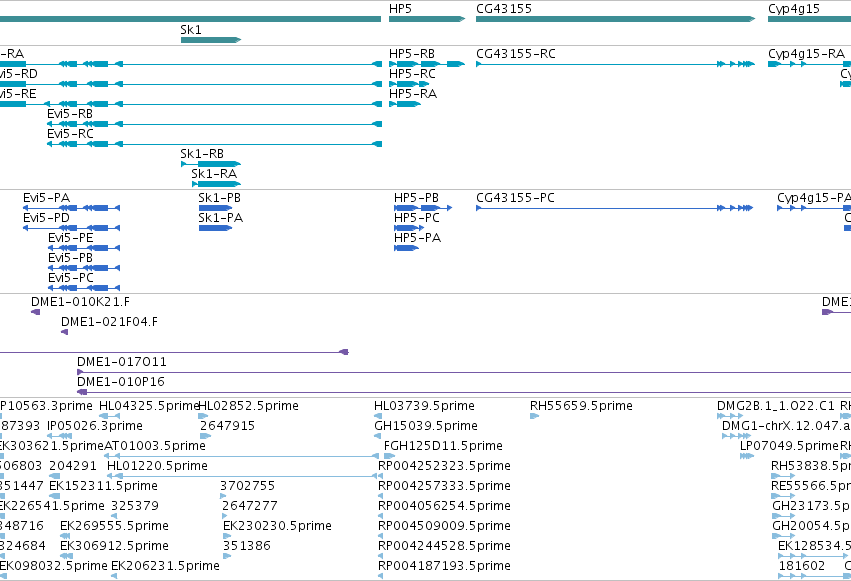Select EST IP05026.3prime
Viewport: 851px width, 581px height.
click(60, 436)
